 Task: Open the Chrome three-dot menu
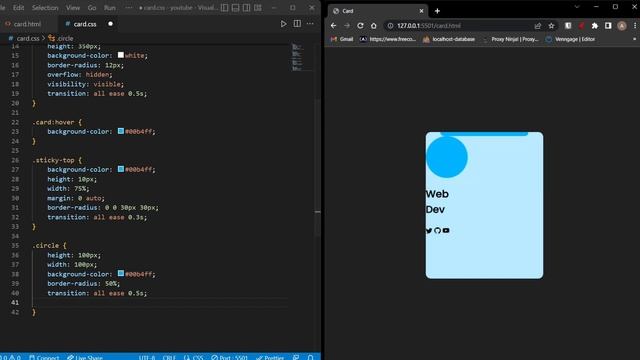635,25
